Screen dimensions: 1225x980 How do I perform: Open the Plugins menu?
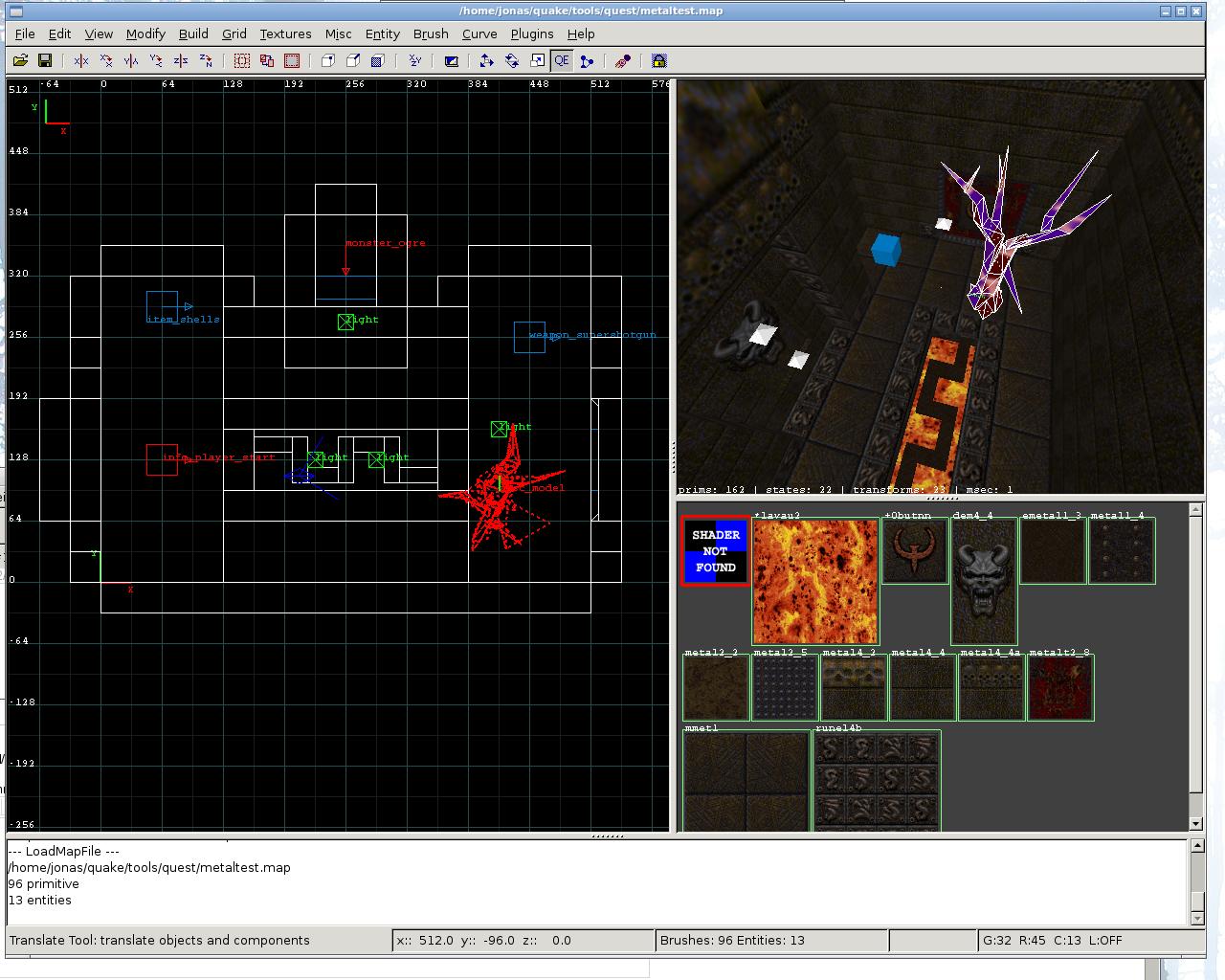point(532,33)
